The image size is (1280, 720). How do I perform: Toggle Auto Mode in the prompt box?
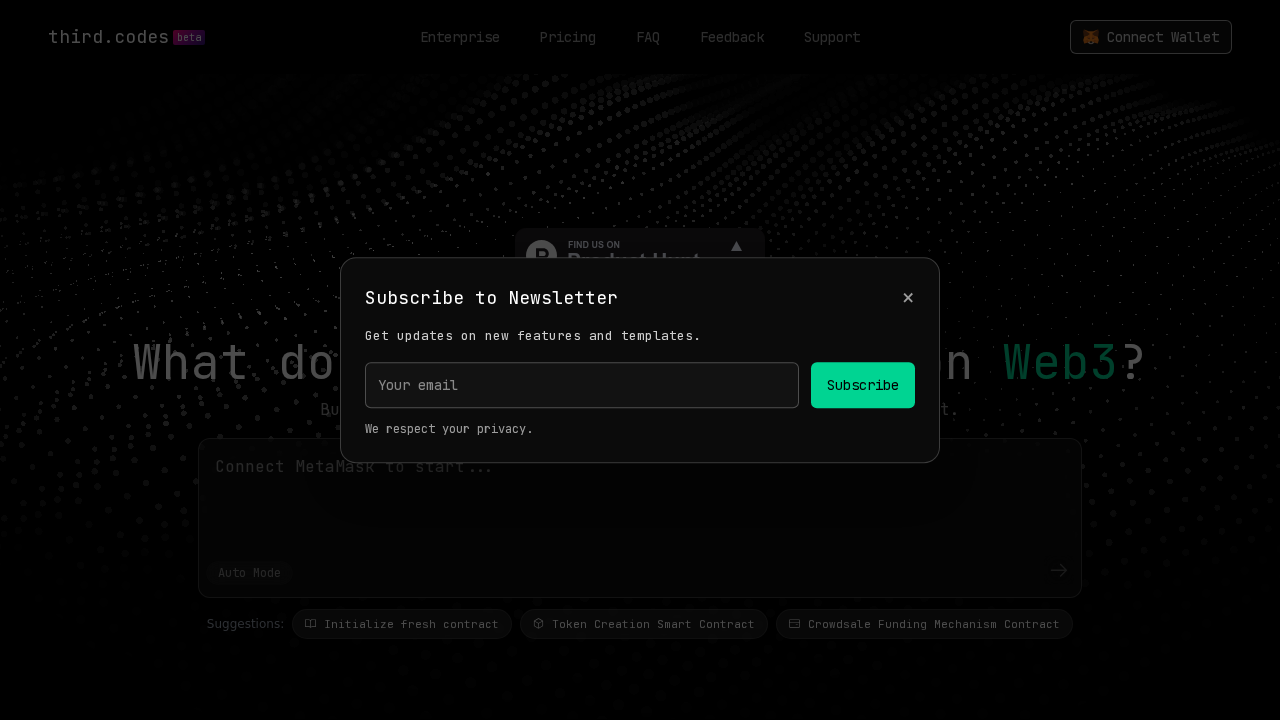[249, 572]
